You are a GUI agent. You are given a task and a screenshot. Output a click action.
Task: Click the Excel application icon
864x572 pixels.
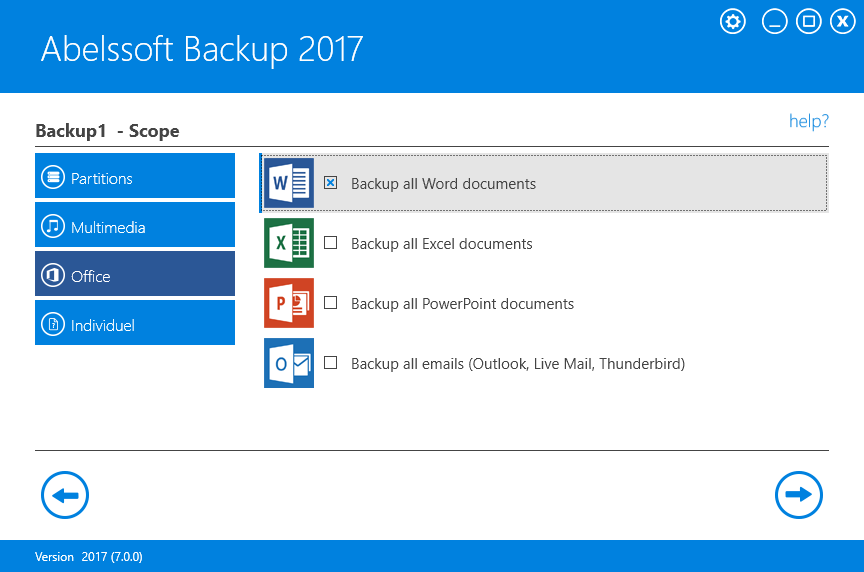coord(288,243)
